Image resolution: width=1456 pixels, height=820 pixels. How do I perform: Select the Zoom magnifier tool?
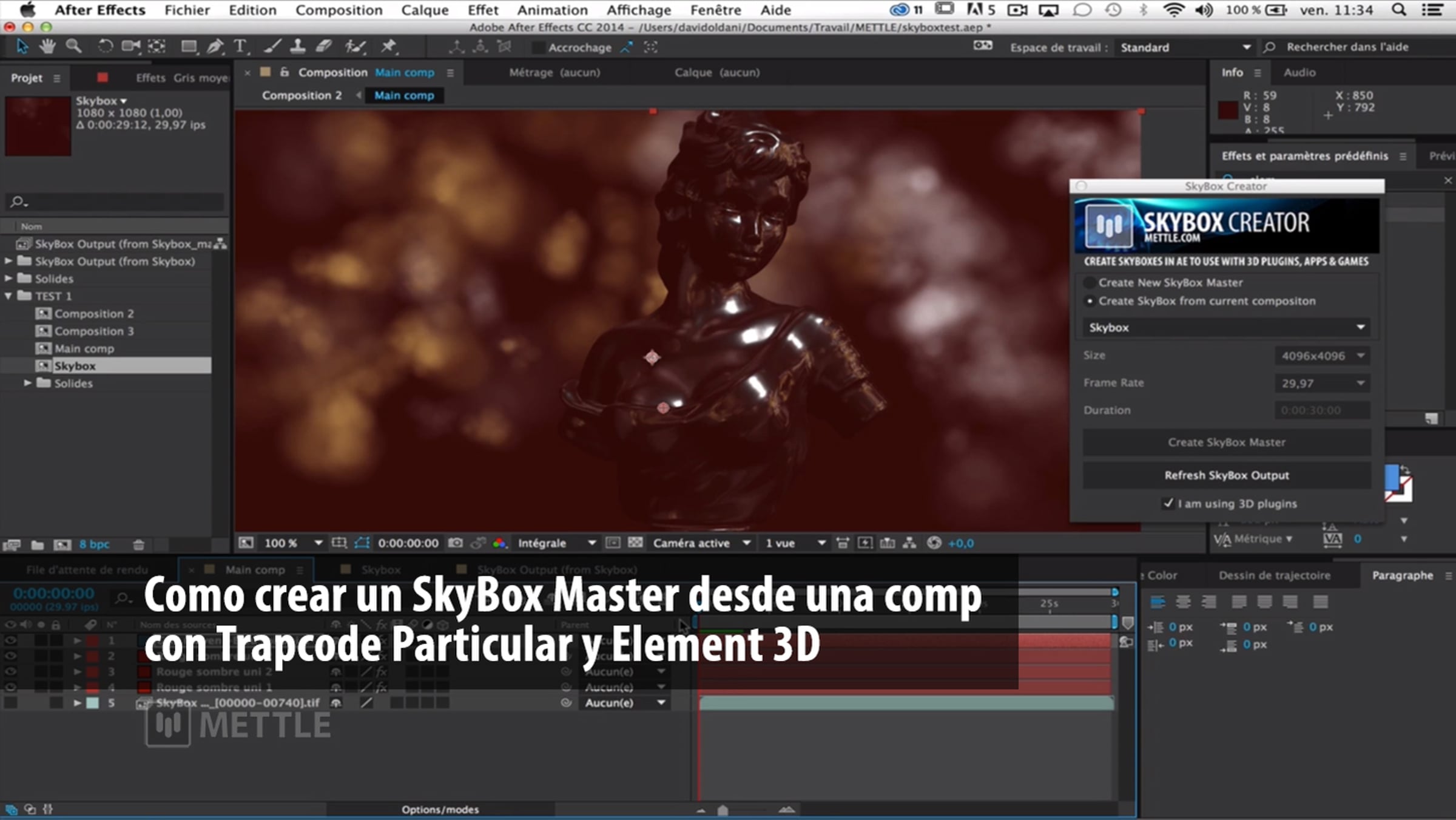coord(73,47)
